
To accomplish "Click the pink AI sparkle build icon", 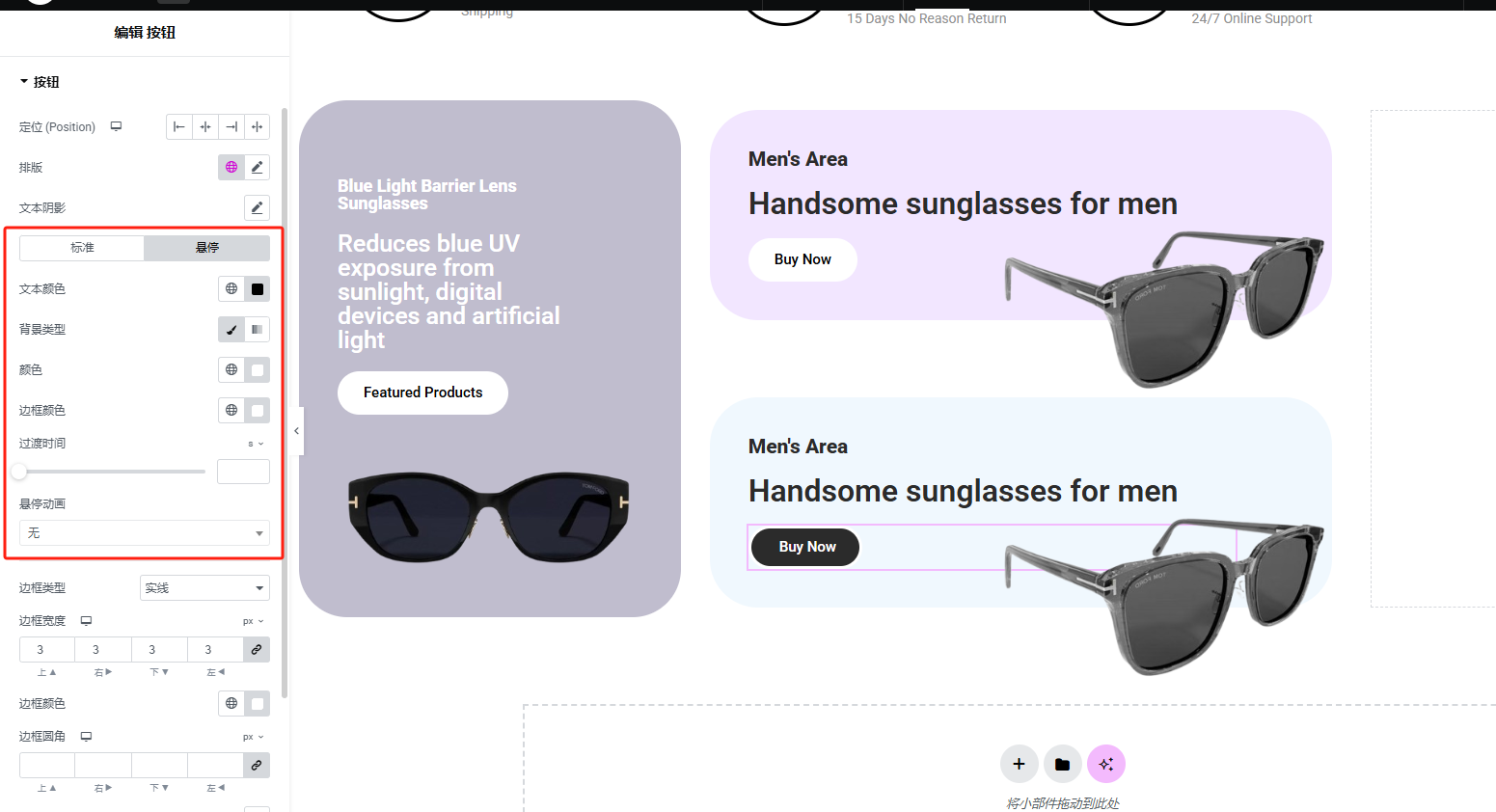I will coord(1105,764).
